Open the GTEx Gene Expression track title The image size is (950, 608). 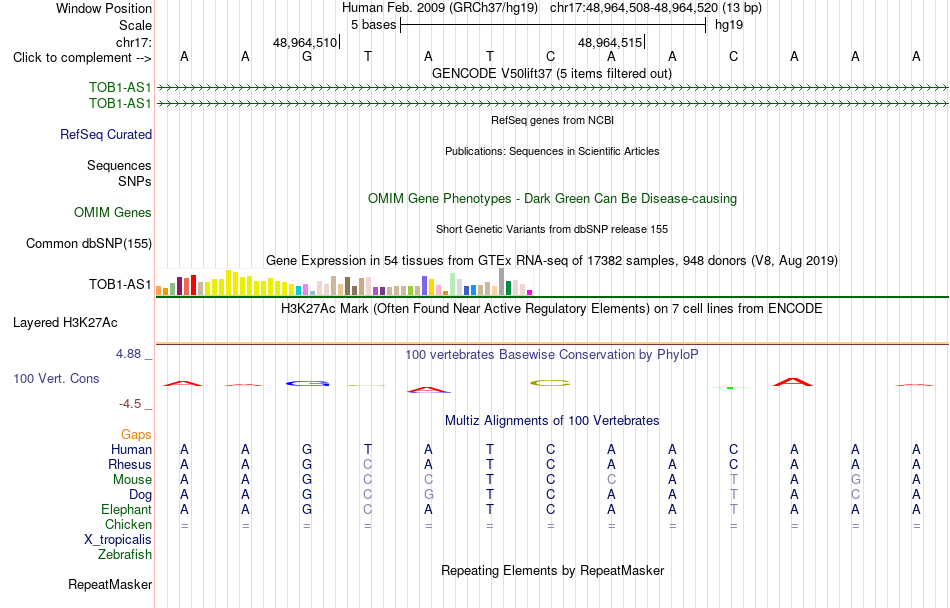point(552,261)
